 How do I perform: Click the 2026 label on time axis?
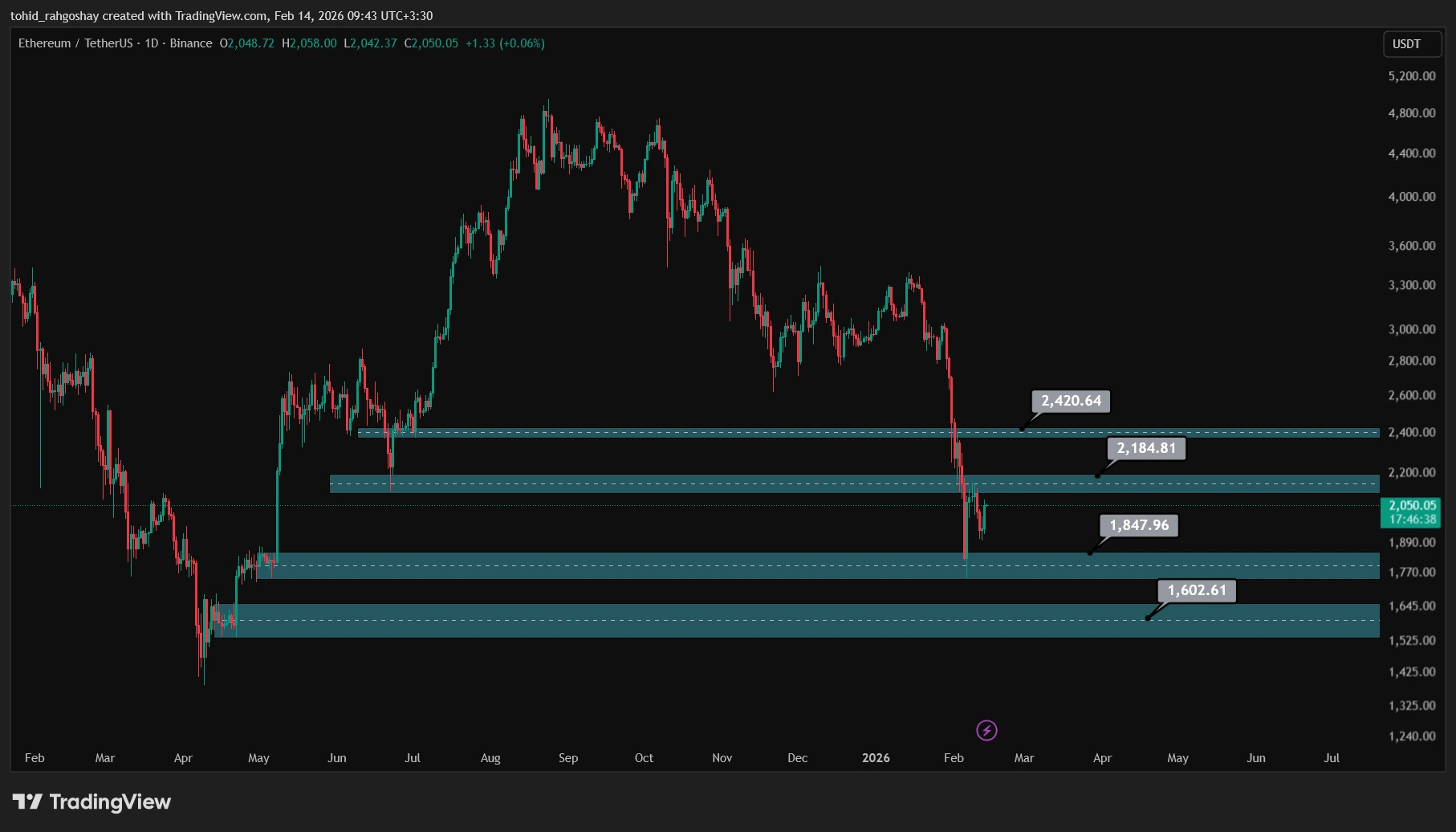876,757
